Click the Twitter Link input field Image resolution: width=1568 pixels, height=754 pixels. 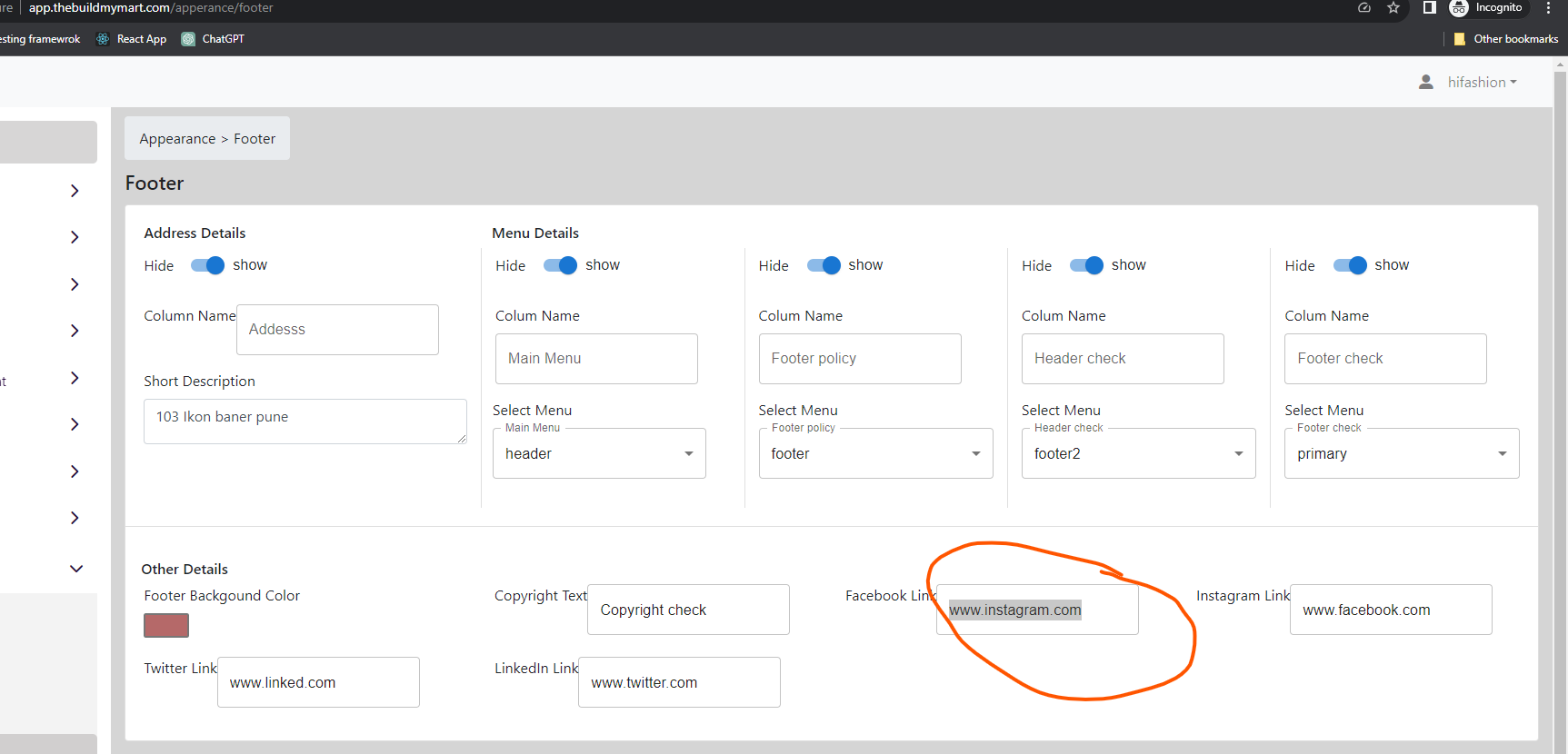coord(318,682)
